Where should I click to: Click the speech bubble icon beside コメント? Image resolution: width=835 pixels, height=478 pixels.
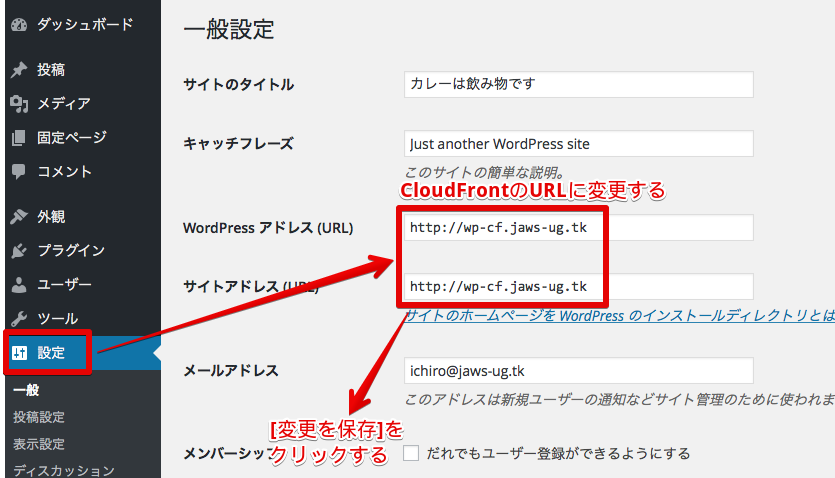[x=19, y=172]
